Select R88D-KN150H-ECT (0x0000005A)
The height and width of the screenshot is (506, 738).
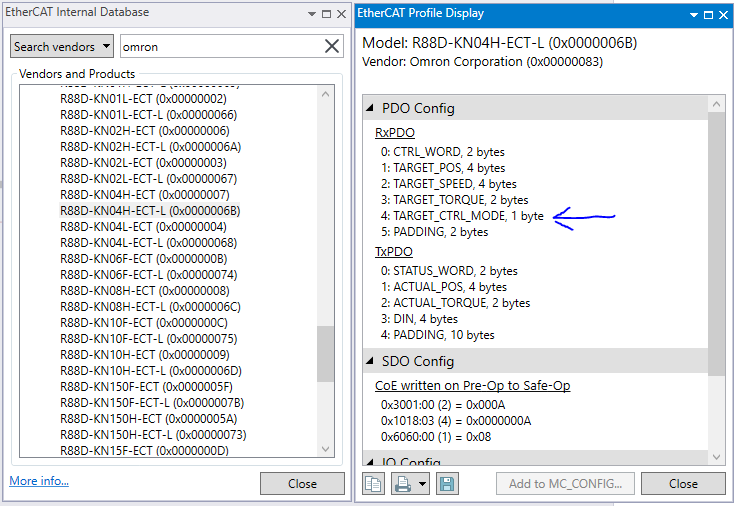[148, 419]
